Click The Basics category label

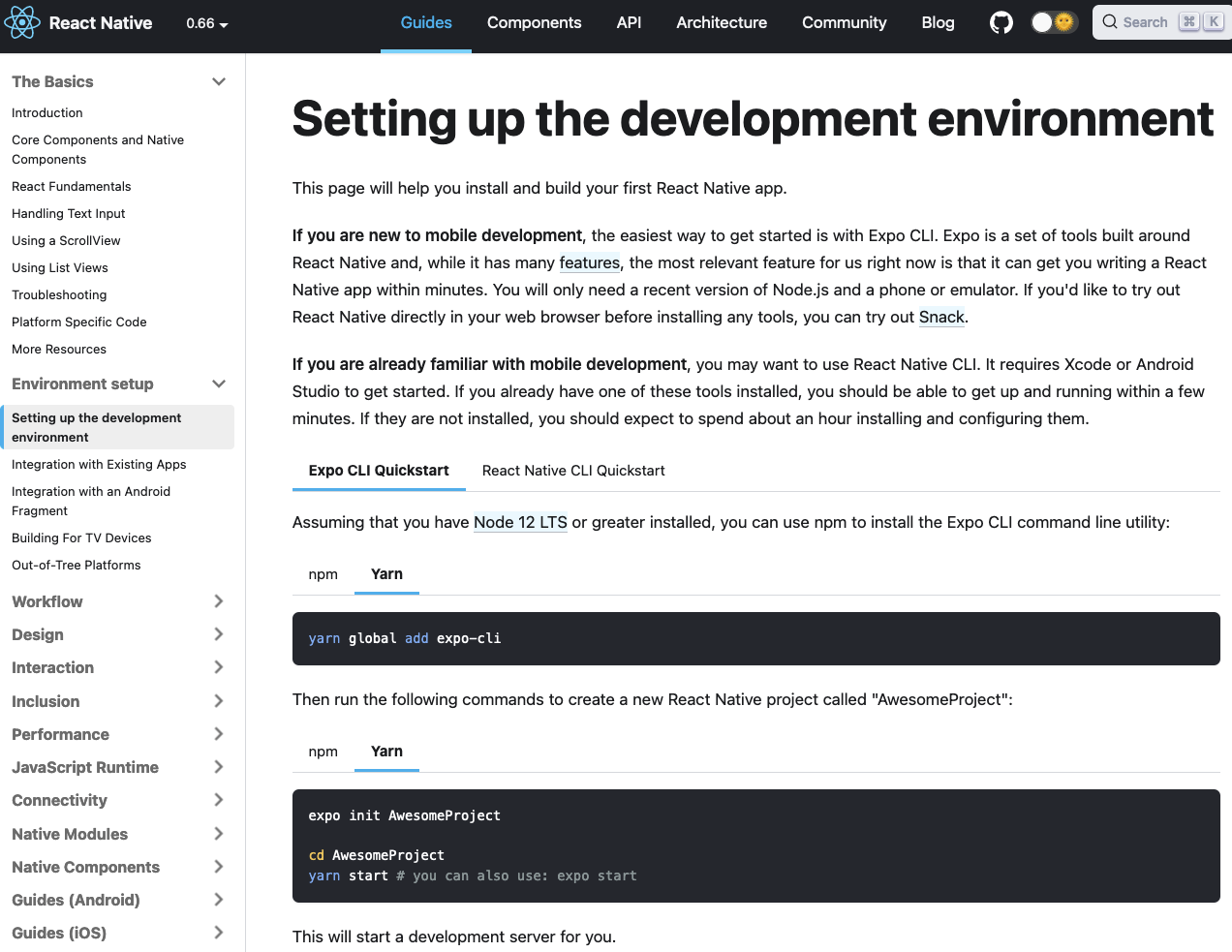click(52, 82)
